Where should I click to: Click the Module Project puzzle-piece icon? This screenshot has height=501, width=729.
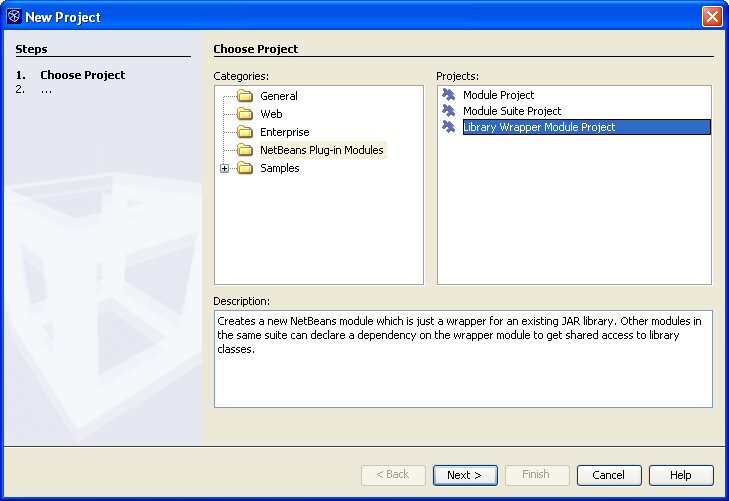click(449, 95)
